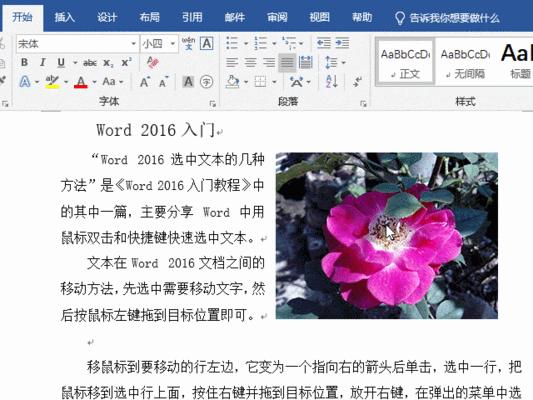Image resolution: width=533 pixels, height=400 pixels.
Task: Click the sort A-Z icon
Action: coord(331,82)
